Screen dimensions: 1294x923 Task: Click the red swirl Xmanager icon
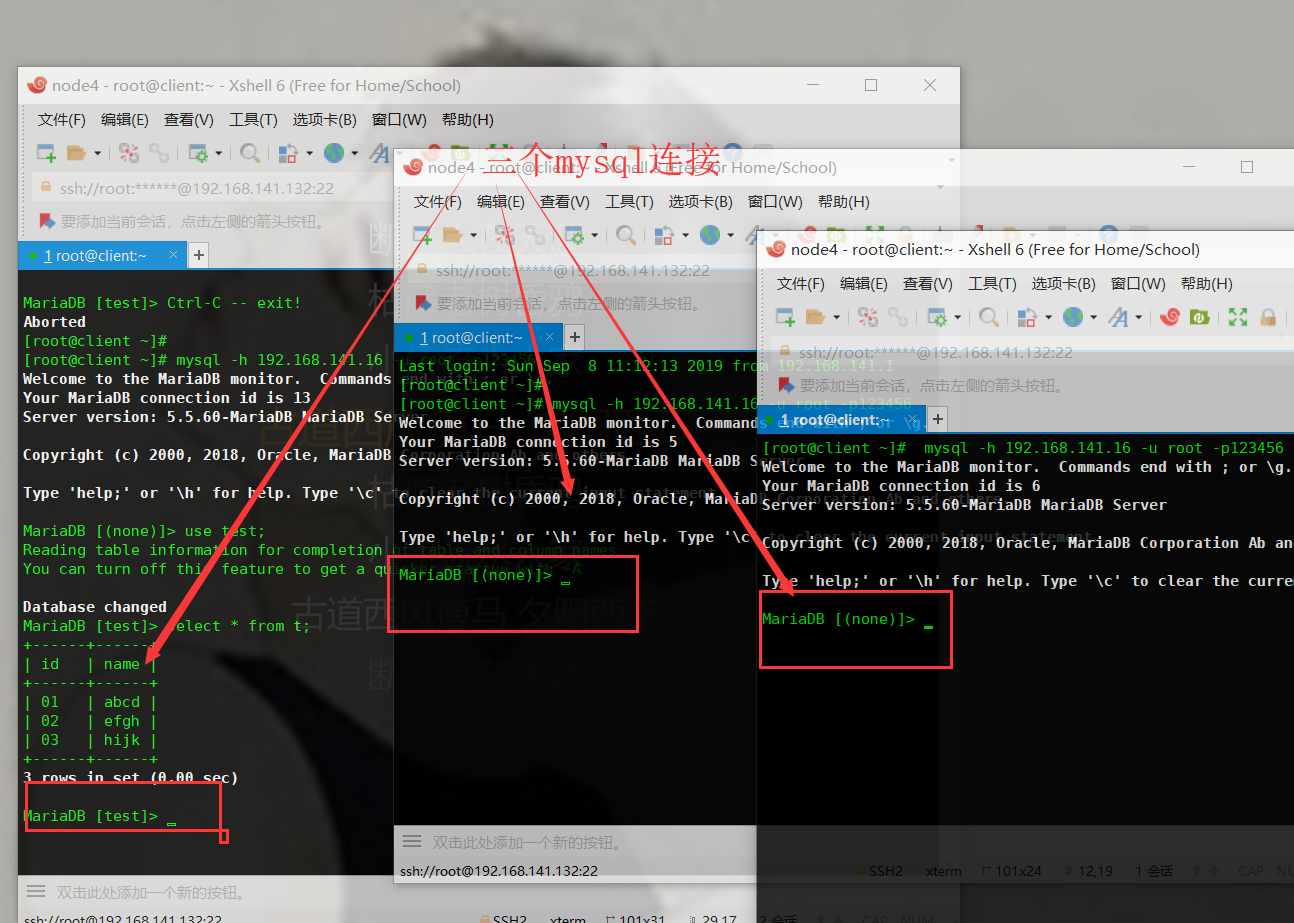click(1169, 317)
